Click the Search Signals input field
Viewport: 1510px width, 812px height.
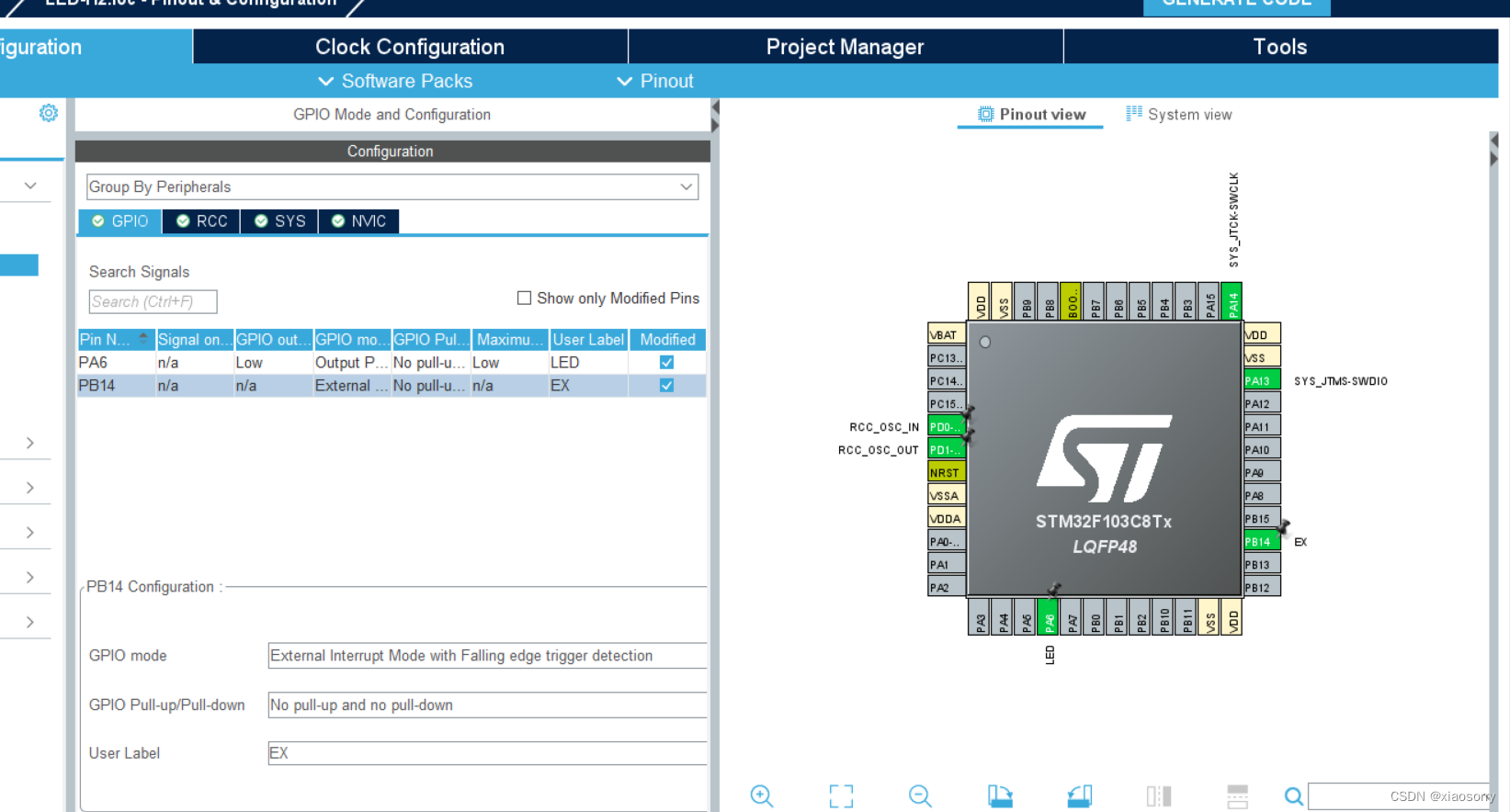[153, 302]
